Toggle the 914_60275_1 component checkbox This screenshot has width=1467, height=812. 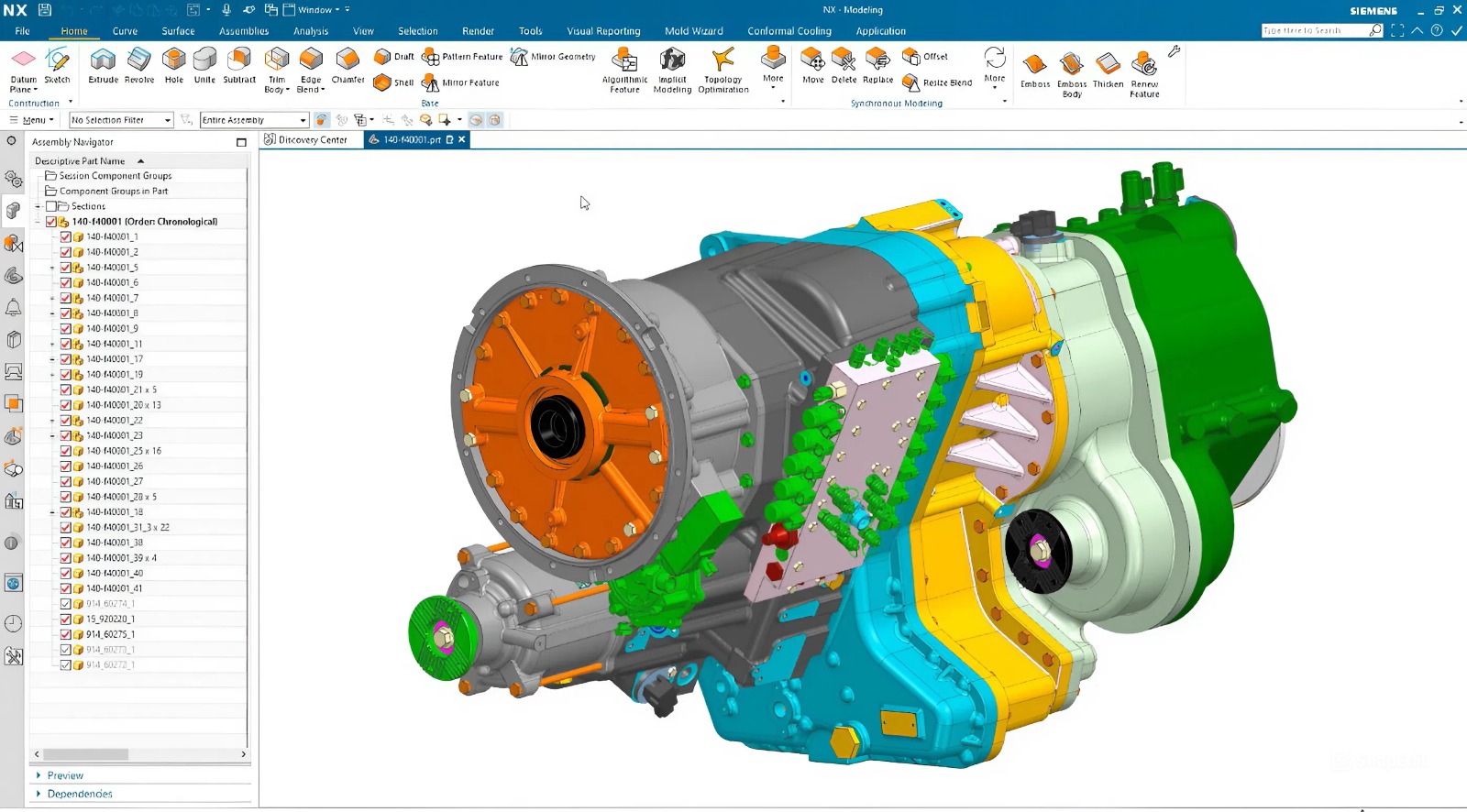pos(66,634)
